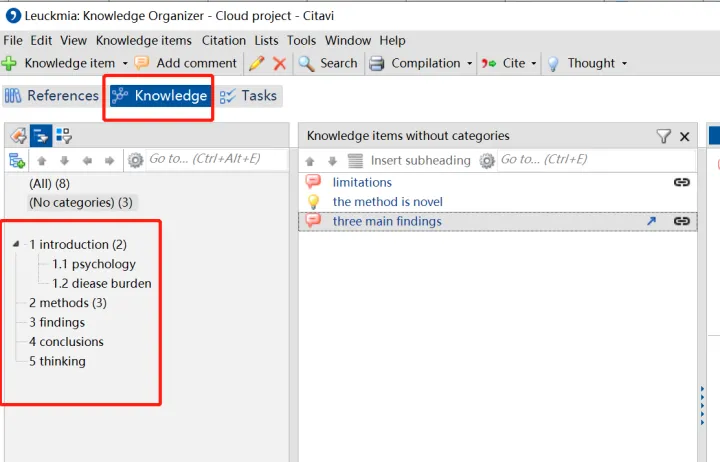Click the keywords tag icon in left panel
Image resolution: width=720 pixels, height=462 pixels.
click(18, 136)
